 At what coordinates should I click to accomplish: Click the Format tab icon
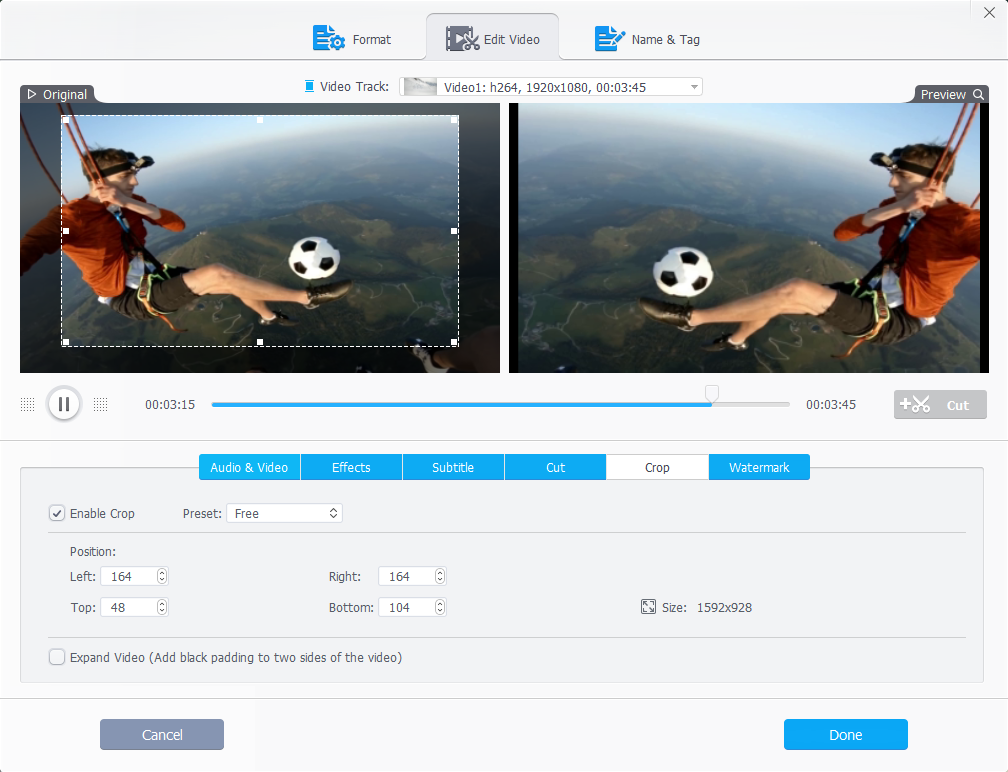[x=328, y=39]
